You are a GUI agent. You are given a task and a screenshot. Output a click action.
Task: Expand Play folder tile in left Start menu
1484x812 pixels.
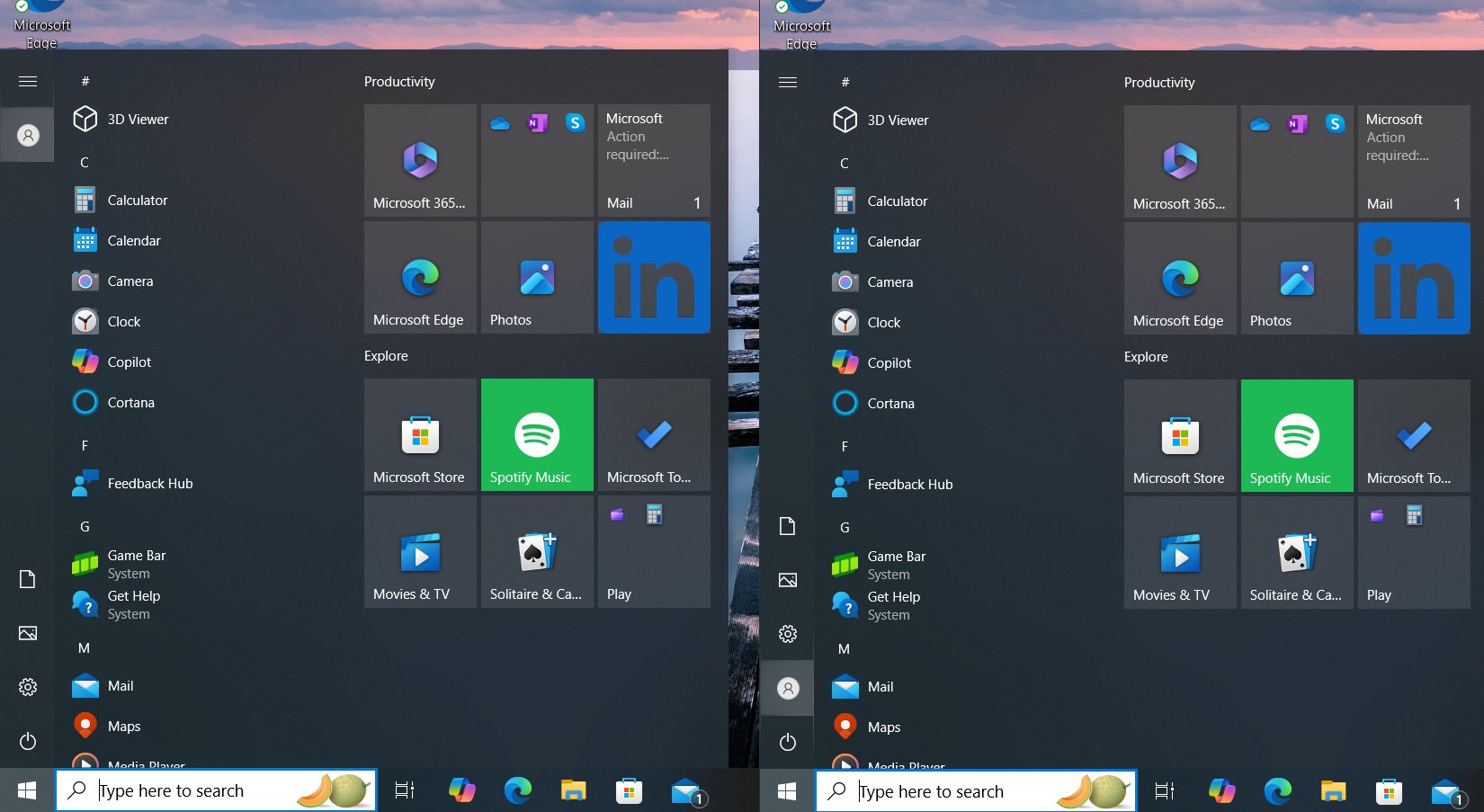[x=654, y=551]
